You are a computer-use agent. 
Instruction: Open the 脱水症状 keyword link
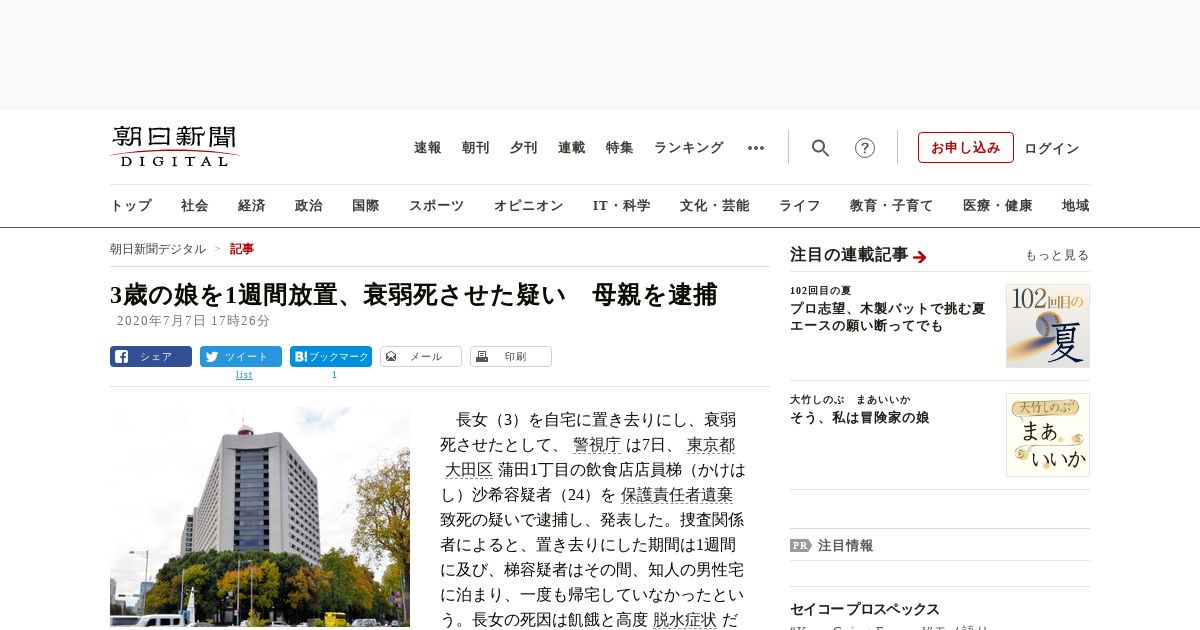coord(685,620)
